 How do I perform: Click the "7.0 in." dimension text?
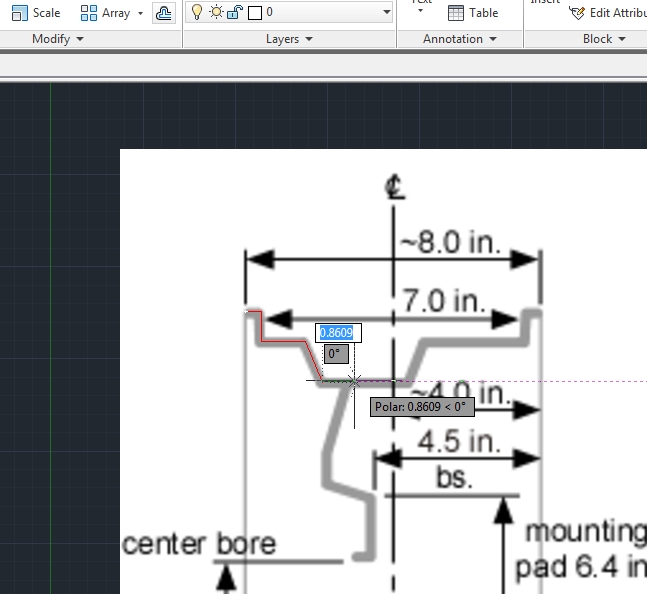tap(444, 300)
